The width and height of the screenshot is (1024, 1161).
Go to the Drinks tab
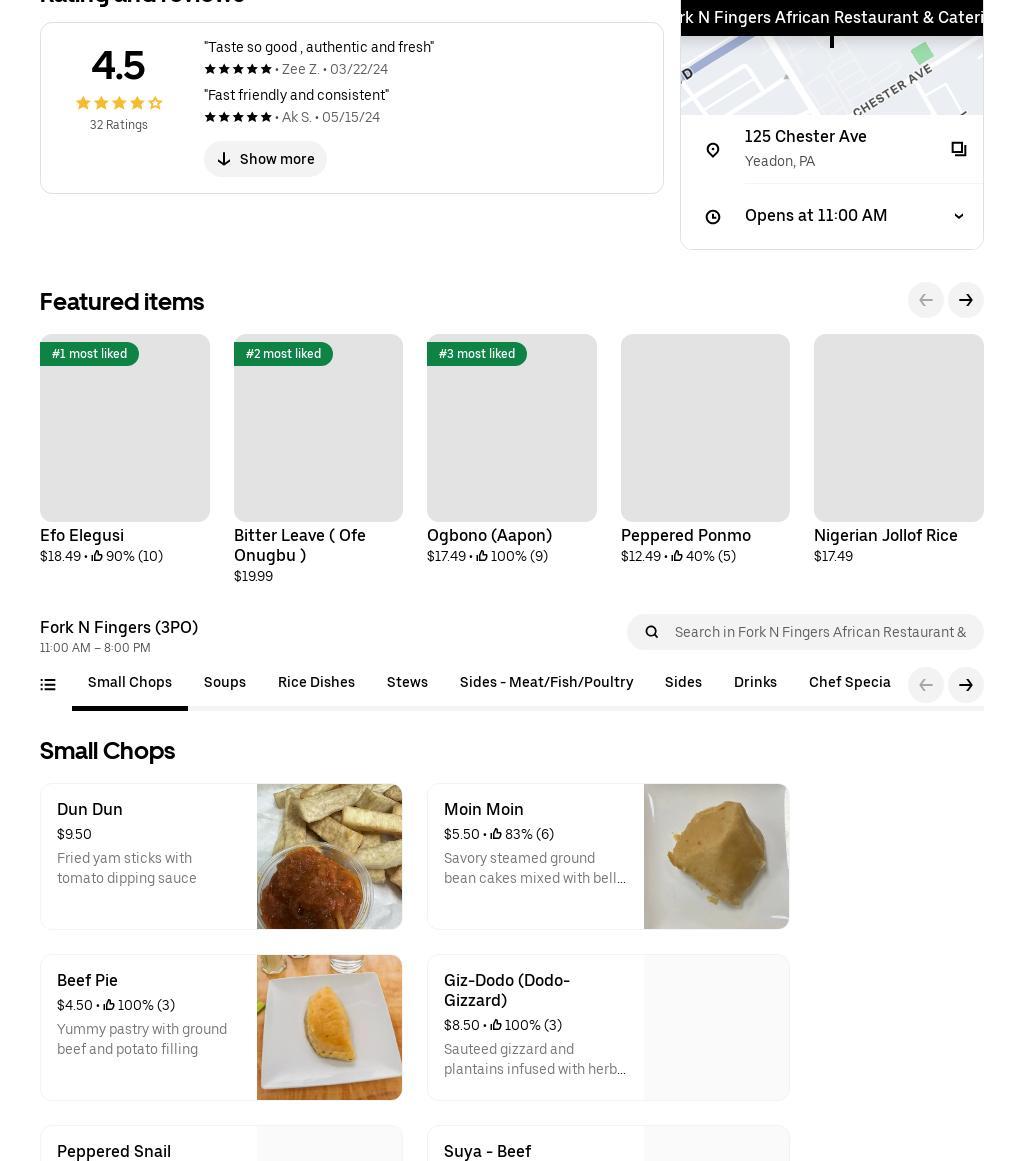click(755, 683)
